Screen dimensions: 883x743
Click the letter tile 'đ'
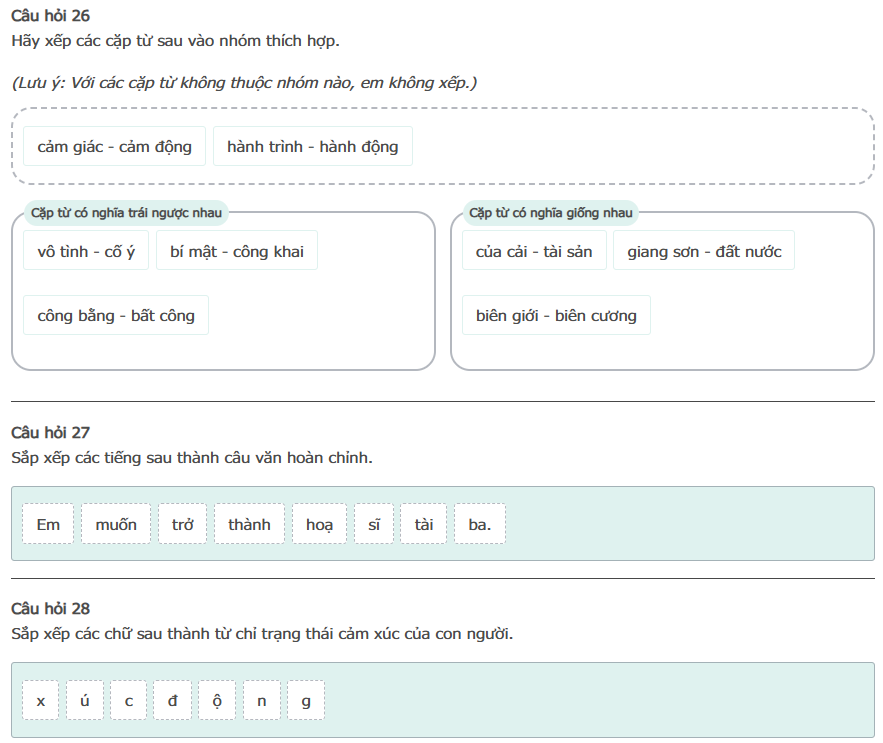[173, 701]
